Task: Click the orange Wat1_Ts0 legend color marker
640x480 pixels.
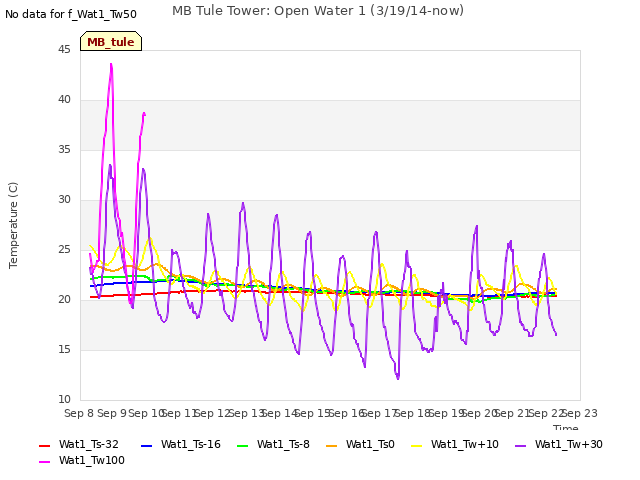Action: click(x=331, y=445)
